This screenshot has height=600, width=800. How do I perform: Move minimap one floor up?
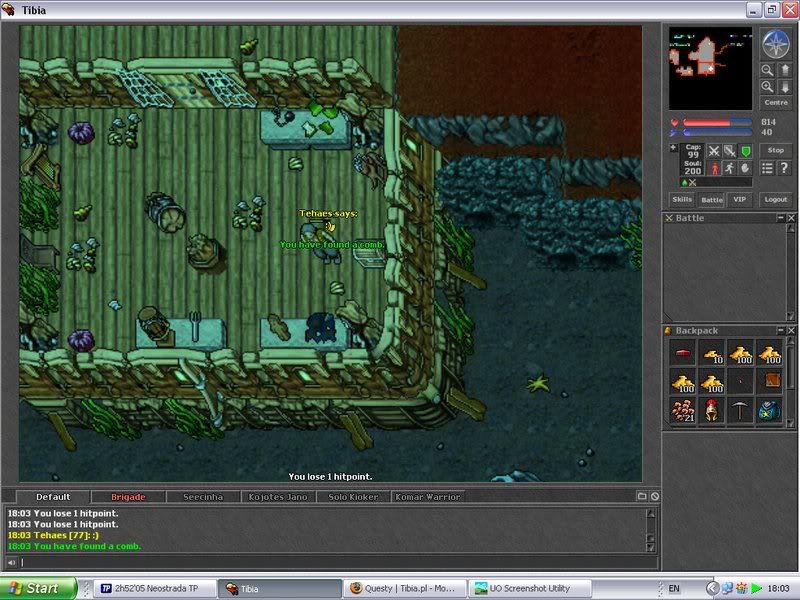(x=785, y=70)
